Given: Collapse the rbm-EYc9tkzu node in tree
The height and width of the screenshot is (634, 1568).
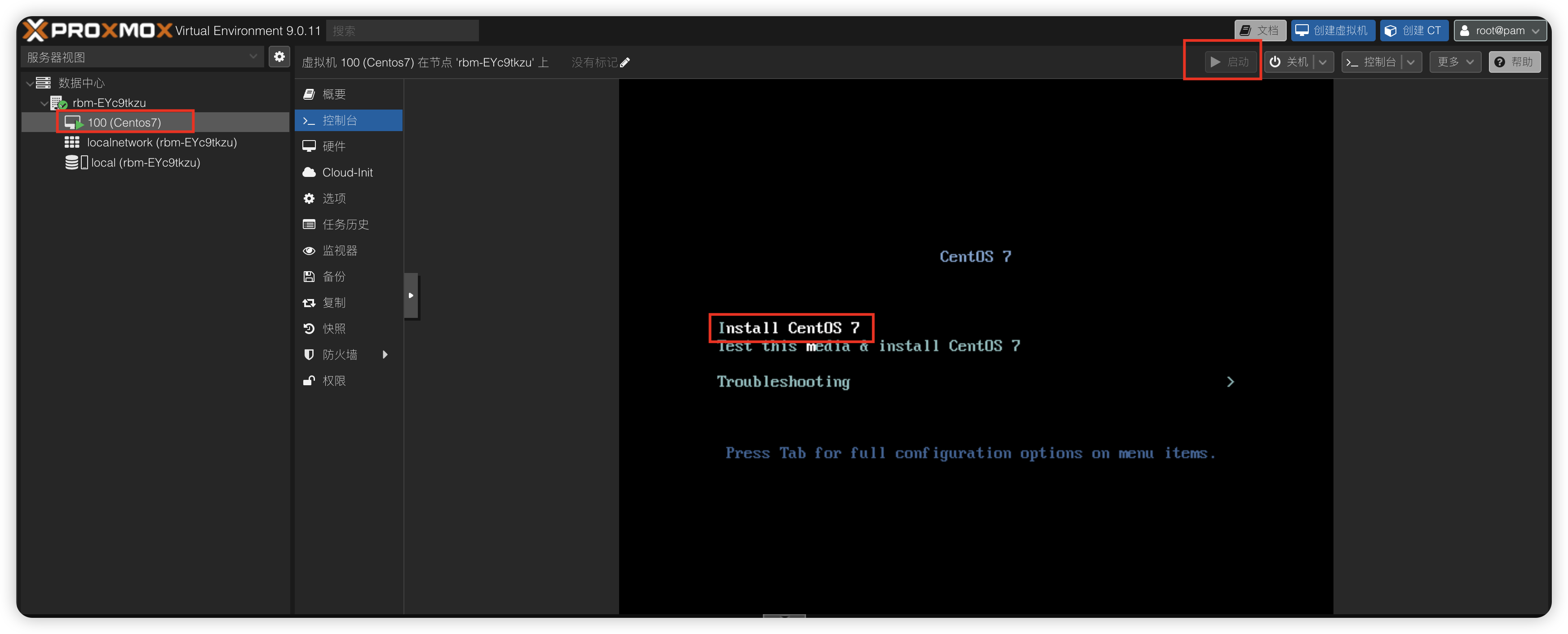Looking at the screenshot, I should [x=44, y=103].
